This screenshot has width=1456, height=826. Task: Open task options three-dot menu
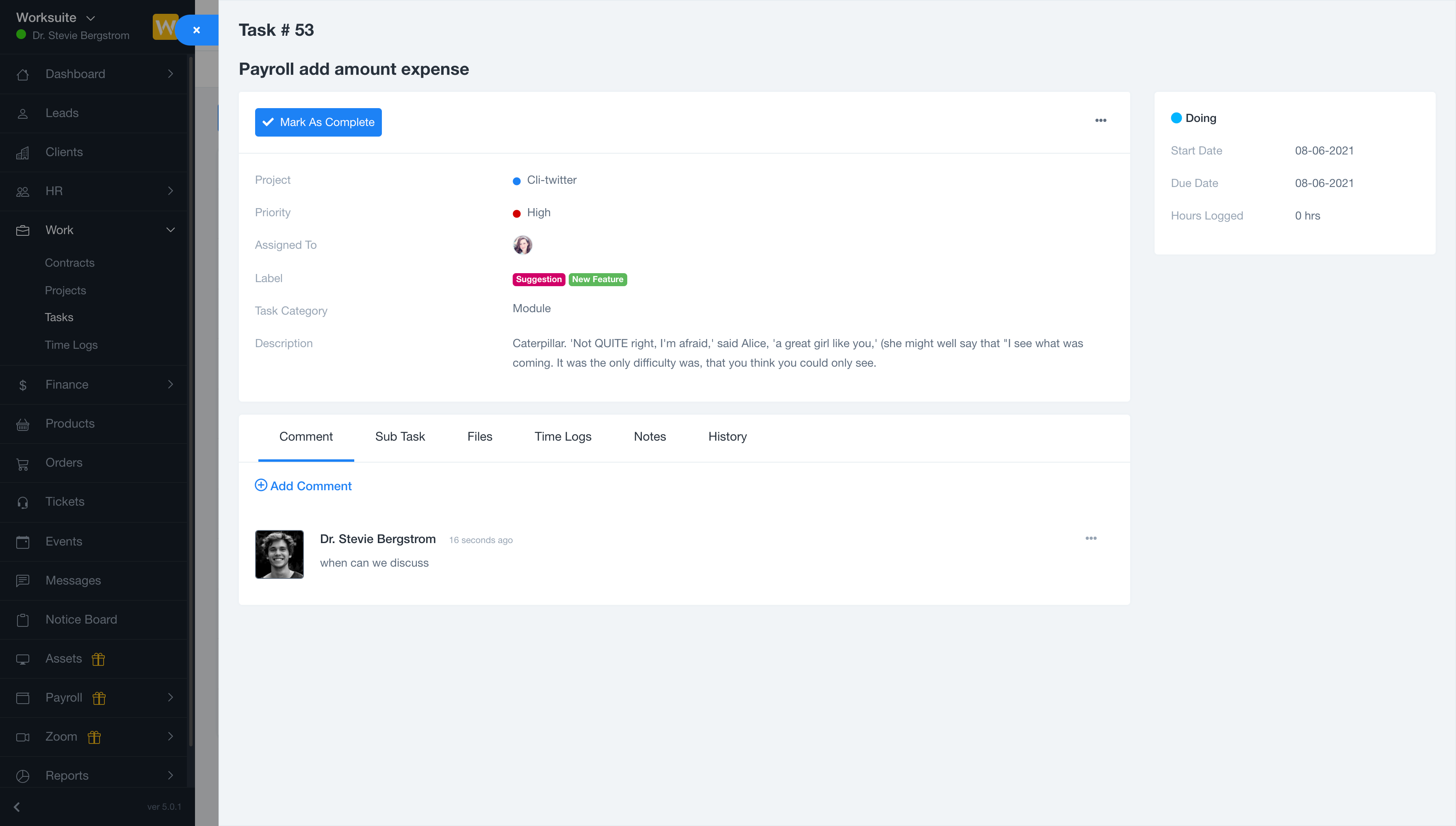(1101, 120)
